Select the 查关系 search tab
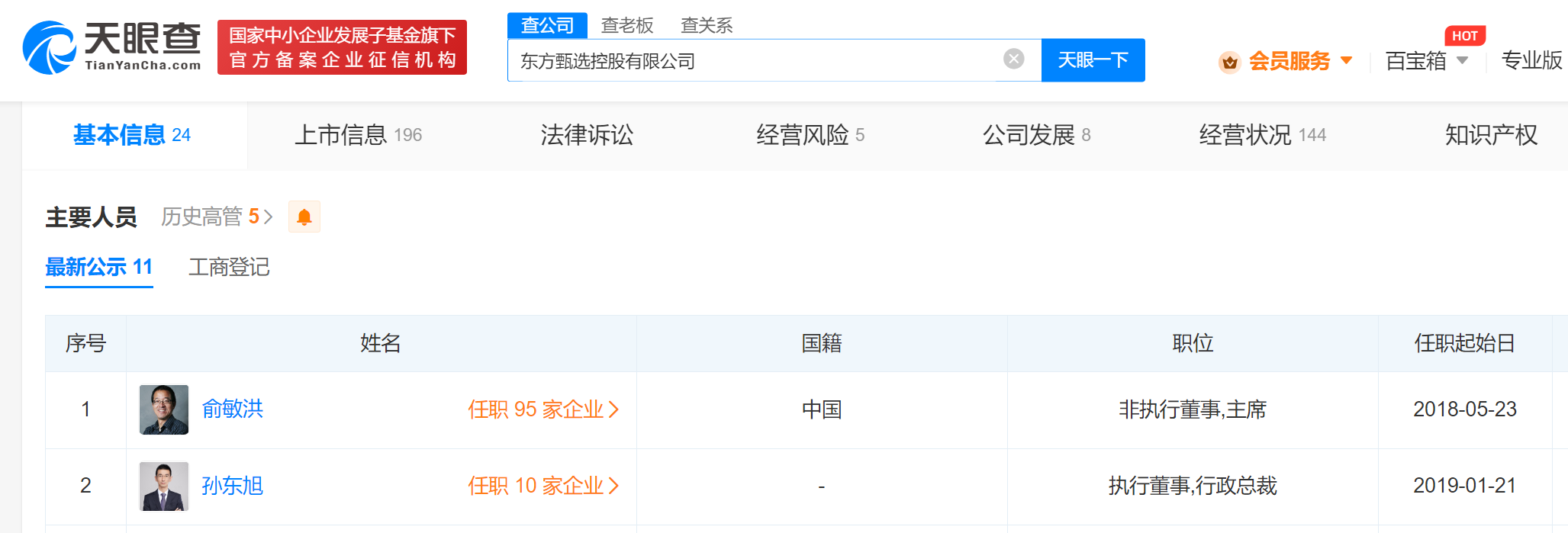Screen dimensions: 1568x533 coord(707,25)
